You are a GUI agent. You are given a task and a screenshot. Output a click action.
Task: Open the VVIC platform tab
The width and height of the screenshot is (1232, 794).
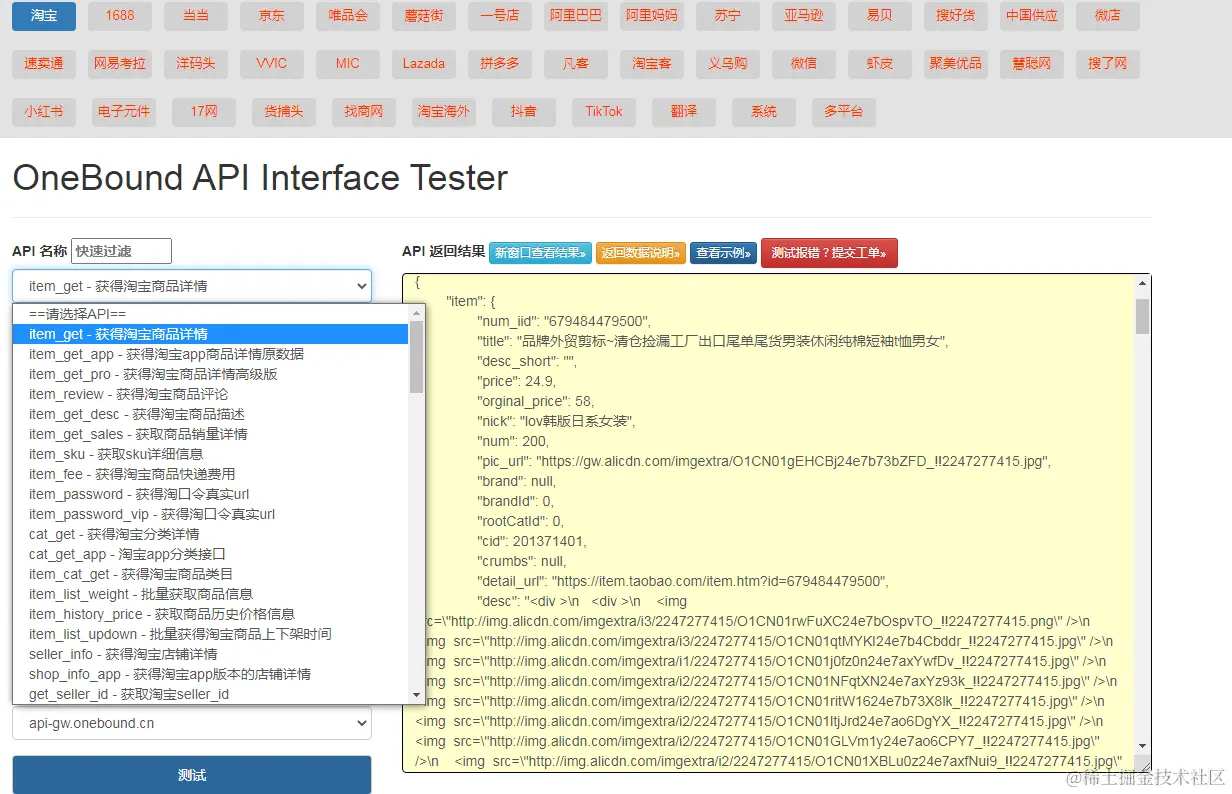(x=272, y=63)
